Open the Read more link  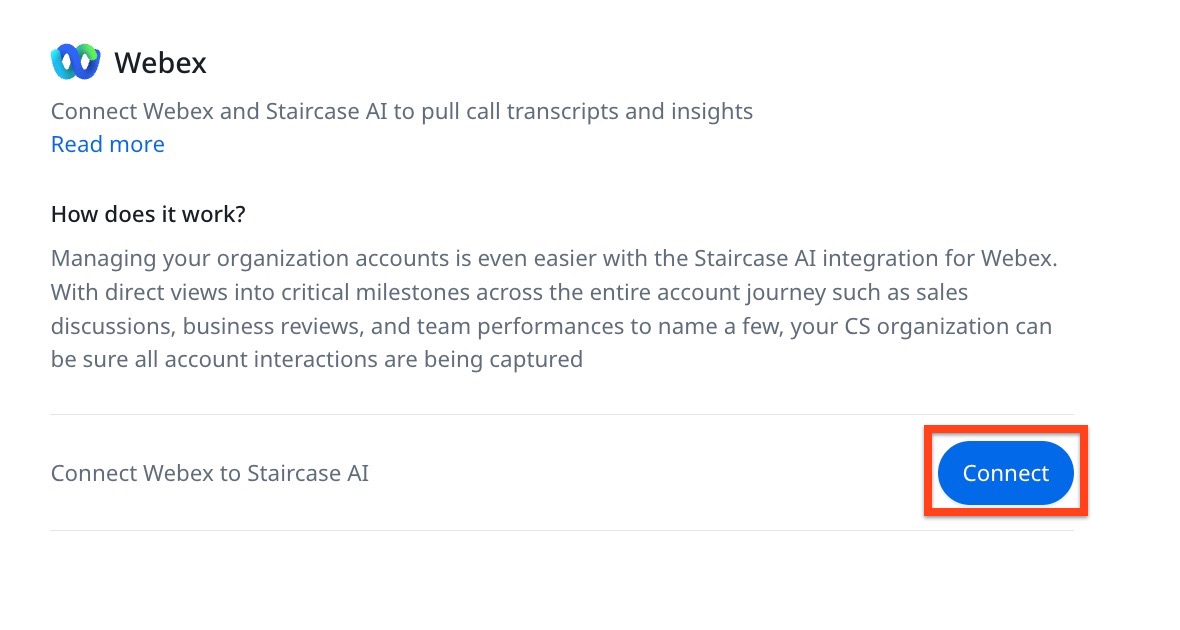pos(108,144)
